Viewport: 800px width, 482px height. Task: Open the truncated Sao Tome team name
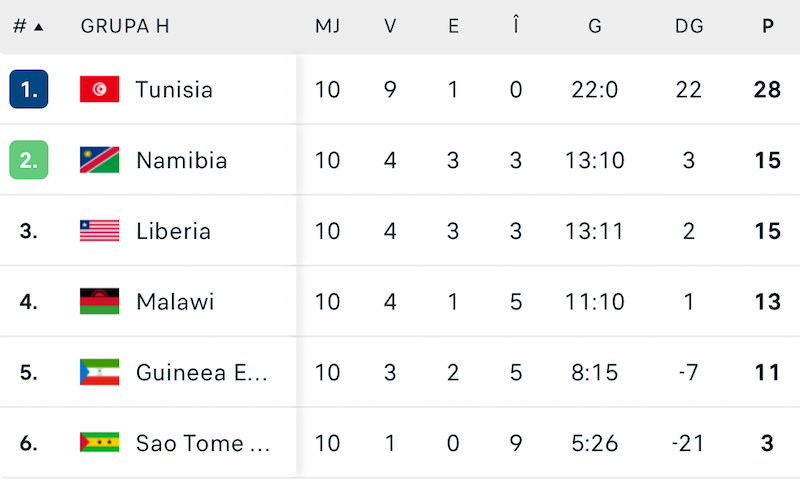click(x=203, y=442)
